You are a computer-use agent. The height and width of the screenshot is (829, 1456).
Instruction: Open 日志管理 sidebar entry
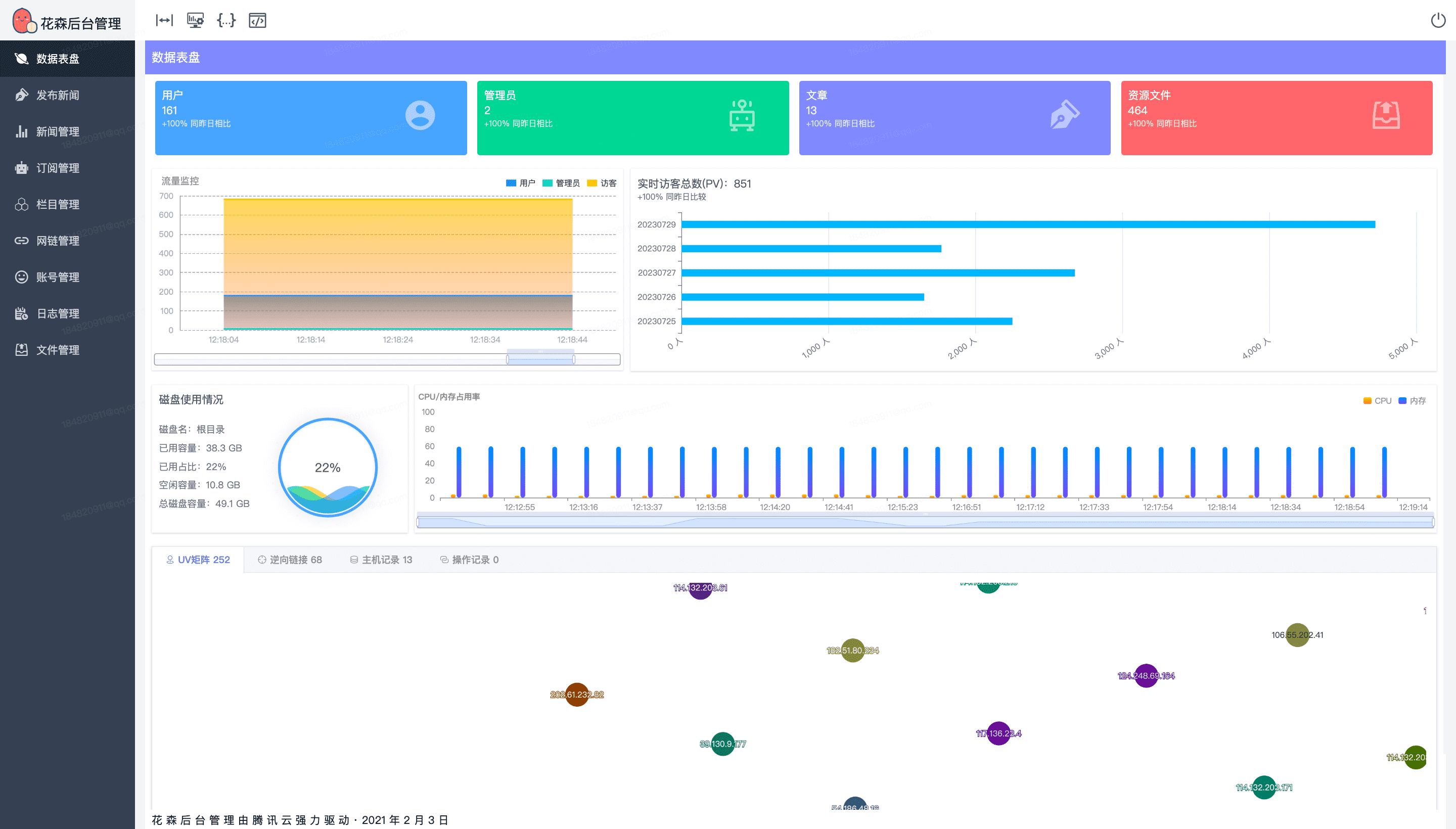point(67,314)
